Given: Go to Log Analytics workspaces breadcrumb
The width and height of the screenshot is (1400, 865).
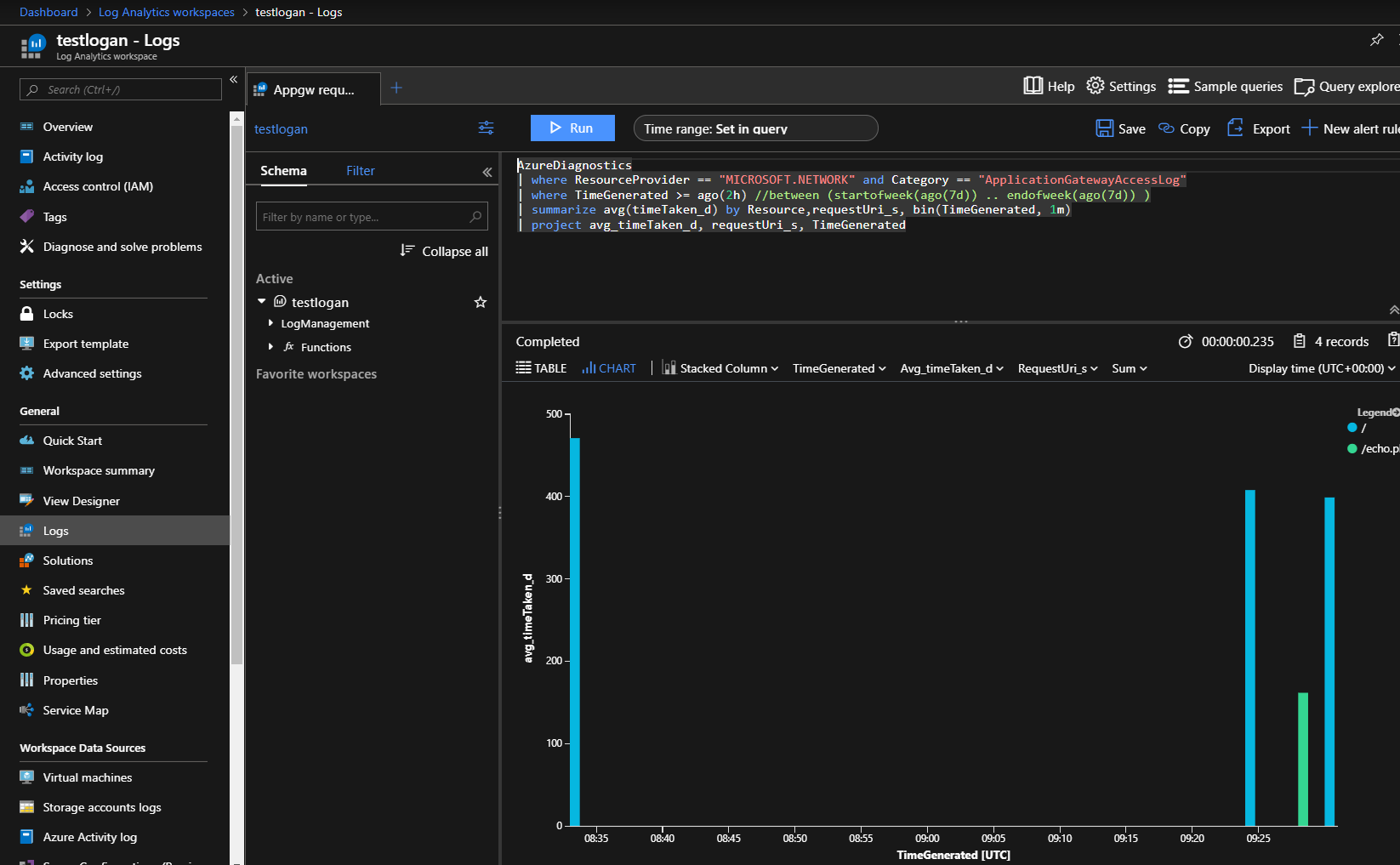Looking at the screenshot, I should [167, 12].
